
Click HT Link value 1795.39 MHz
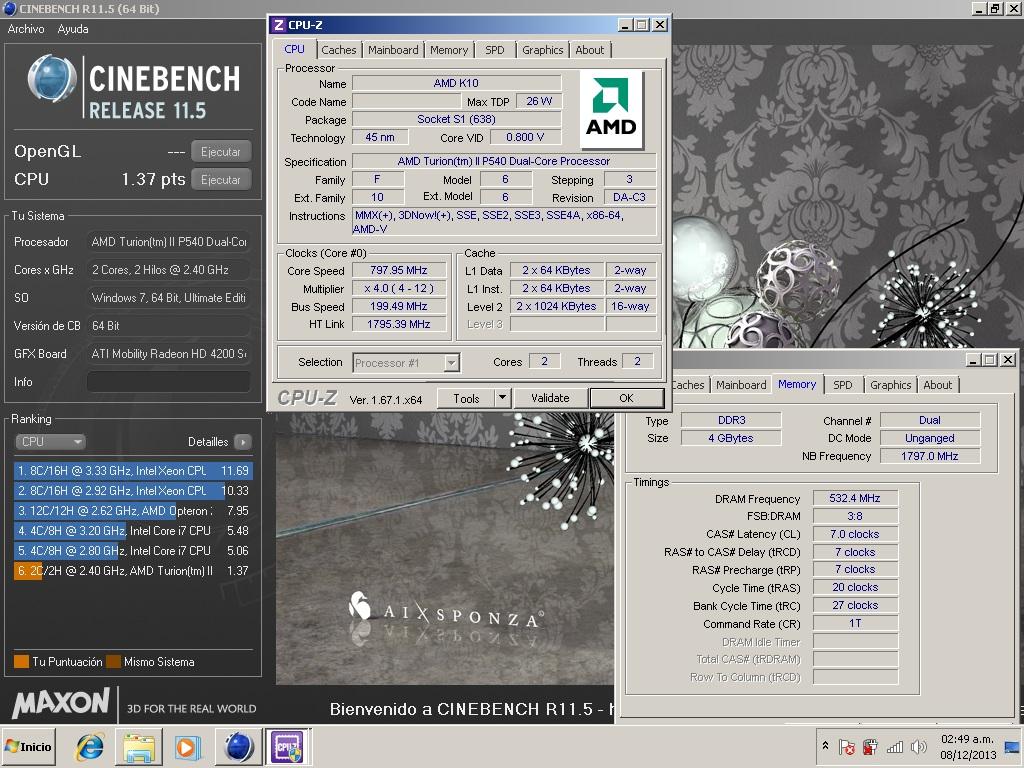click(398, 324)
